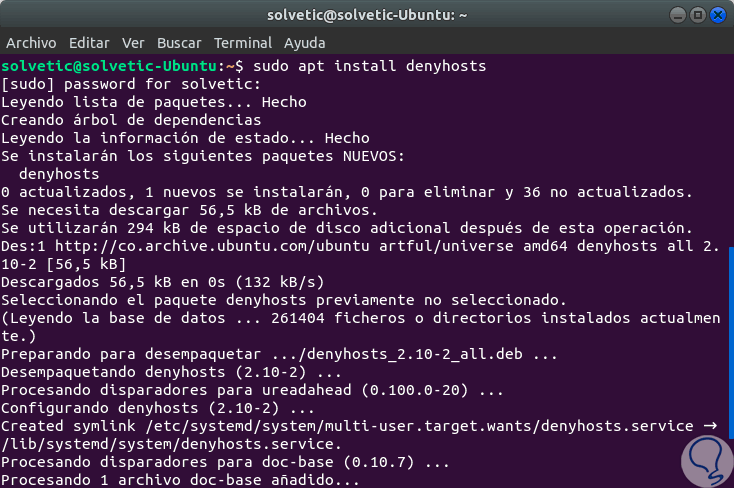Click 'Leyendo la información de estado... Hecho'
This screenshot has width=734, height=488.
click(185, 138)
